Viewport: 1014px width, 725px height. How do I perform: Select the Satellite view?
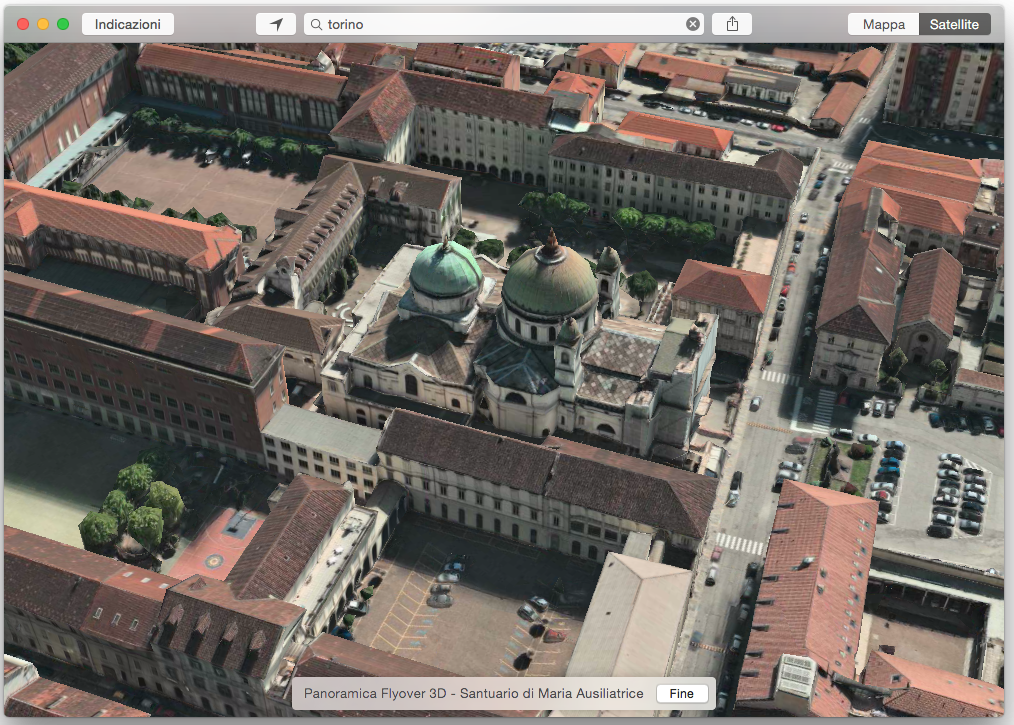[954, 24]
